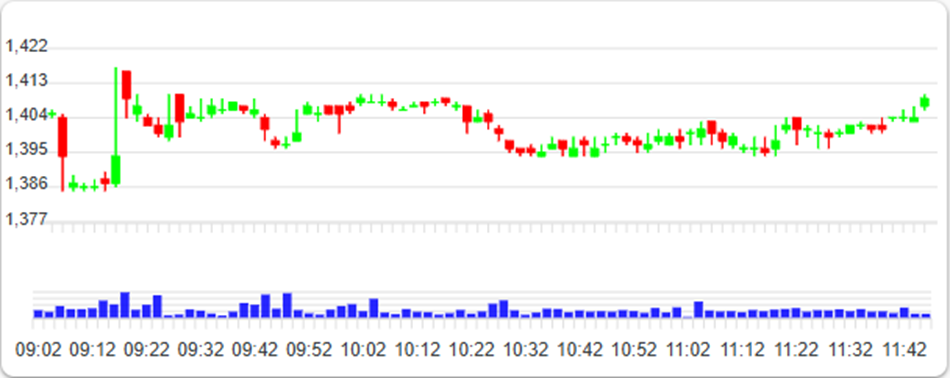Click the tallest blue volume bar
Viewport: 950px width, 378px height.
pos(125,305)
